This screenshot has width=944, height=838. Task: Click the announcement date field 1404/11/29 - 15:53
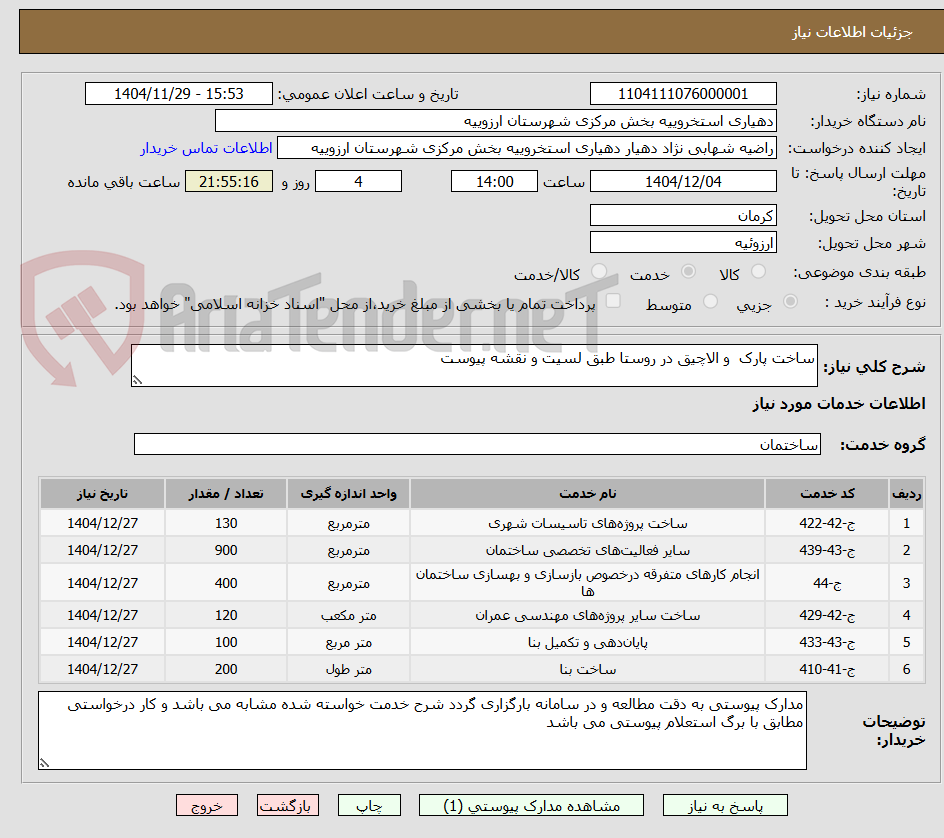(x=179, y=94)
